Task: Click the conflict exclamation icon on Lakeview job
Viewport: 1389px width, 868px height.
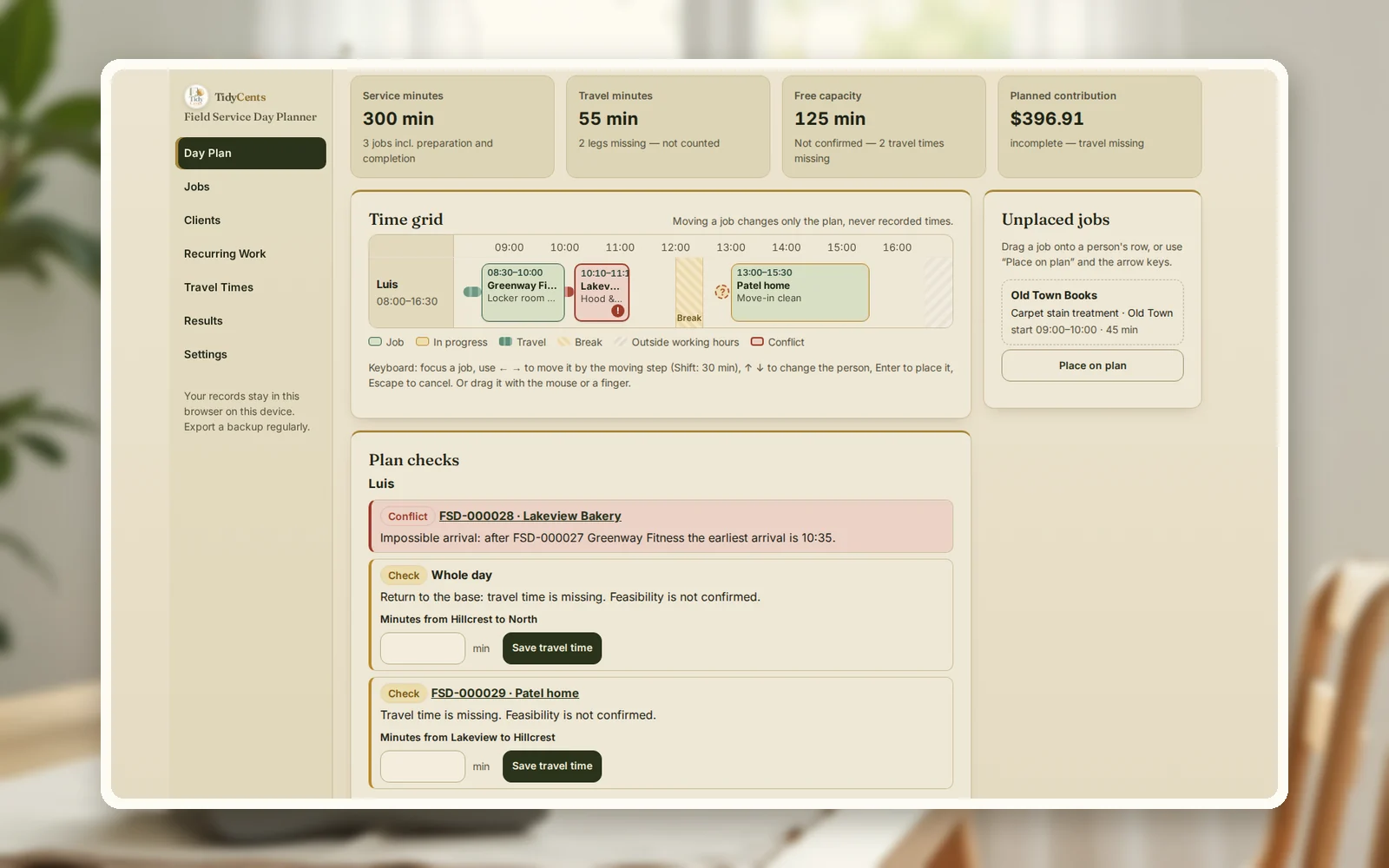Action: tap(617, 311)
